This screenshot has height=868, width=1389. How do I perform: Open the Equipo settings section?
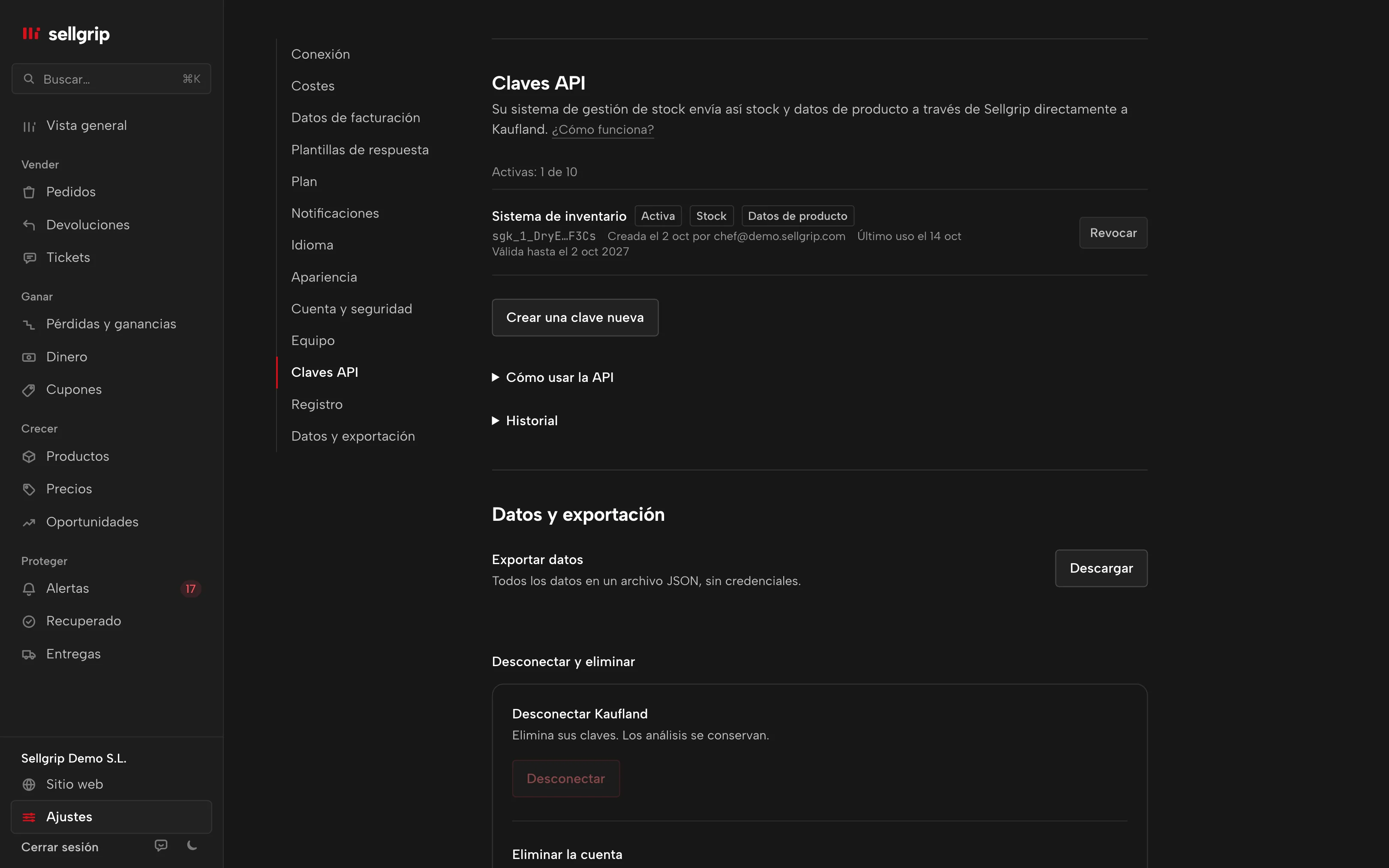pos(313,341)
